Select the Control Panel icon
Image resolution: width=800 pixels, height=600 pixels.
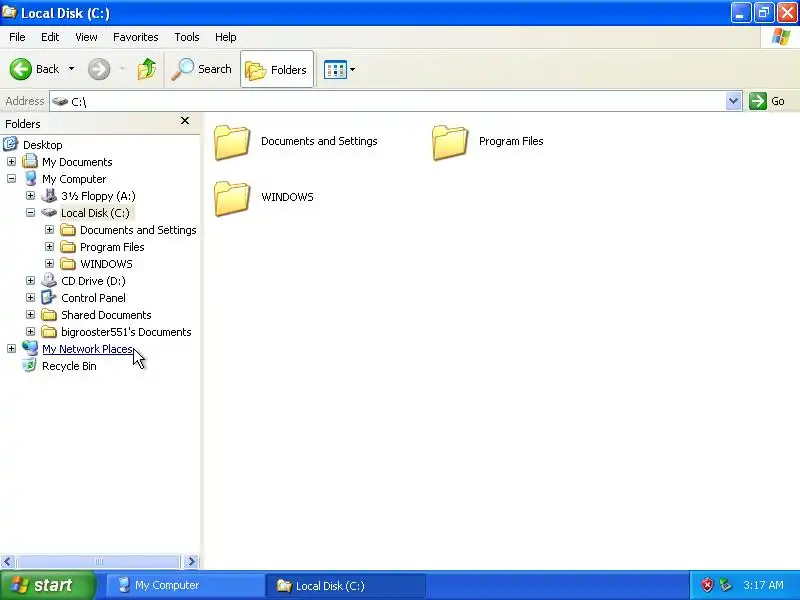(x=49, y=297)
